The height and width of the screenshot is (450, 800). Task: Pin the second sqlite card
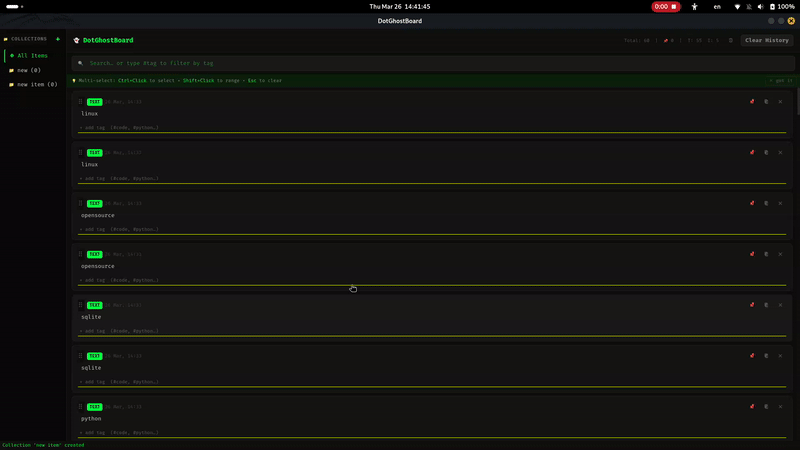(752, 356)
